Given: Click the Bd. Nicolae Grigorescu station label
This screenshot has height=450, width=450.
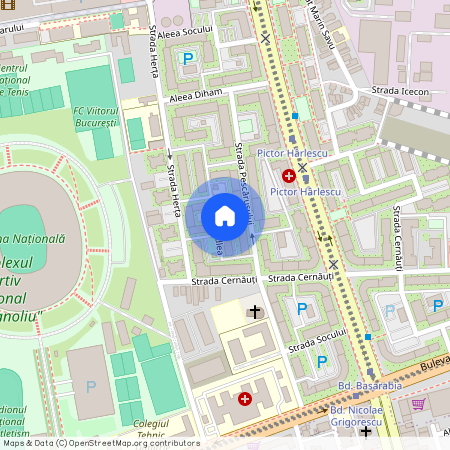Looking at the screenshot, I should pyautogui.click(x=356, y=416).
